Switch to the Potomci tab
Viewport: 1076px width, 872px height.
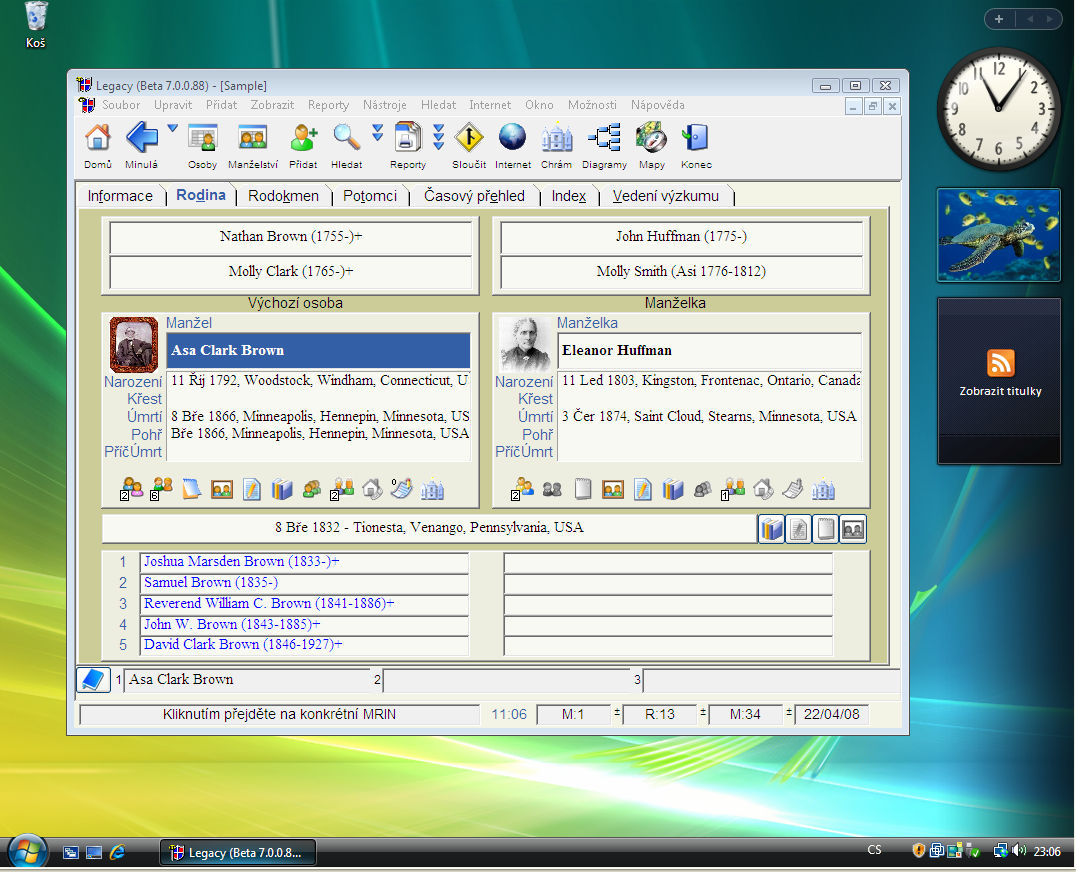pos(370,196)
